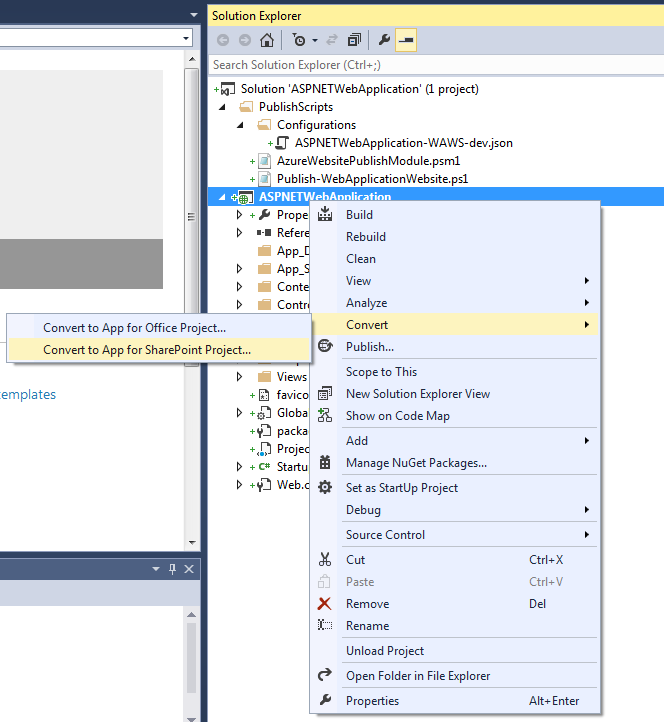Select Convert to App for SharePoint Project...
664x722 pixels.
tap(159, 350)
